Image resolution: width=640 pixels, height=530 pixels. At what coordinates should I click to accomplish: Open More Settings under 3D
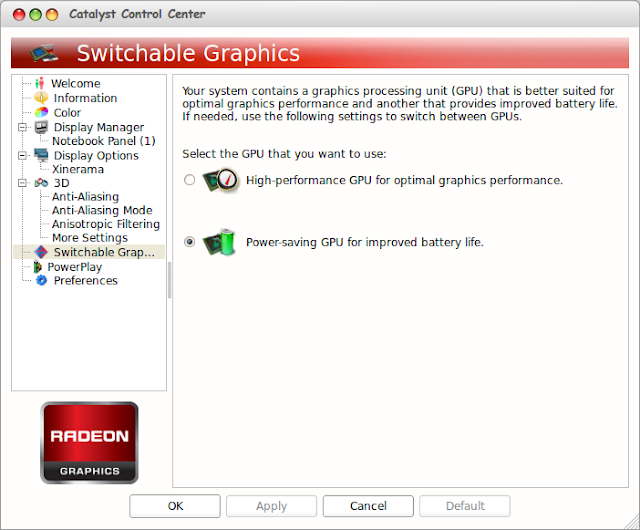coord(90,238)
